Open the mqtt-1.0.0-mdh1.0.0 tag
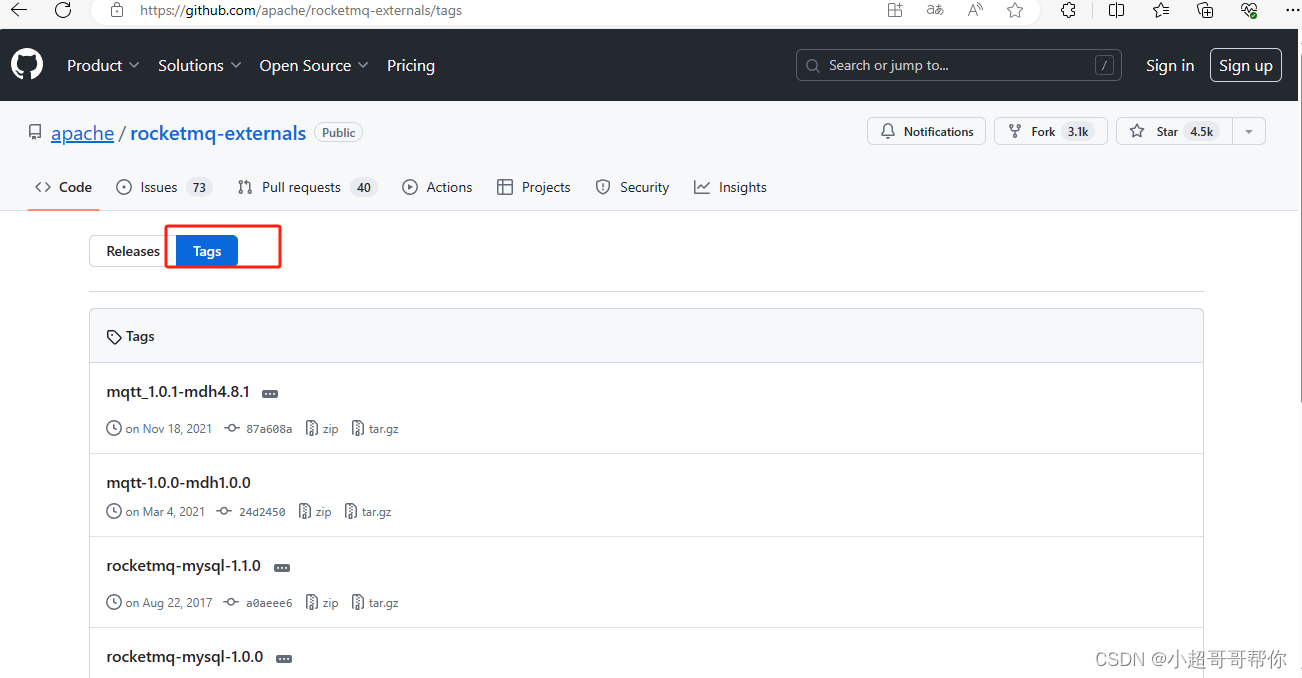 (178, 483)
